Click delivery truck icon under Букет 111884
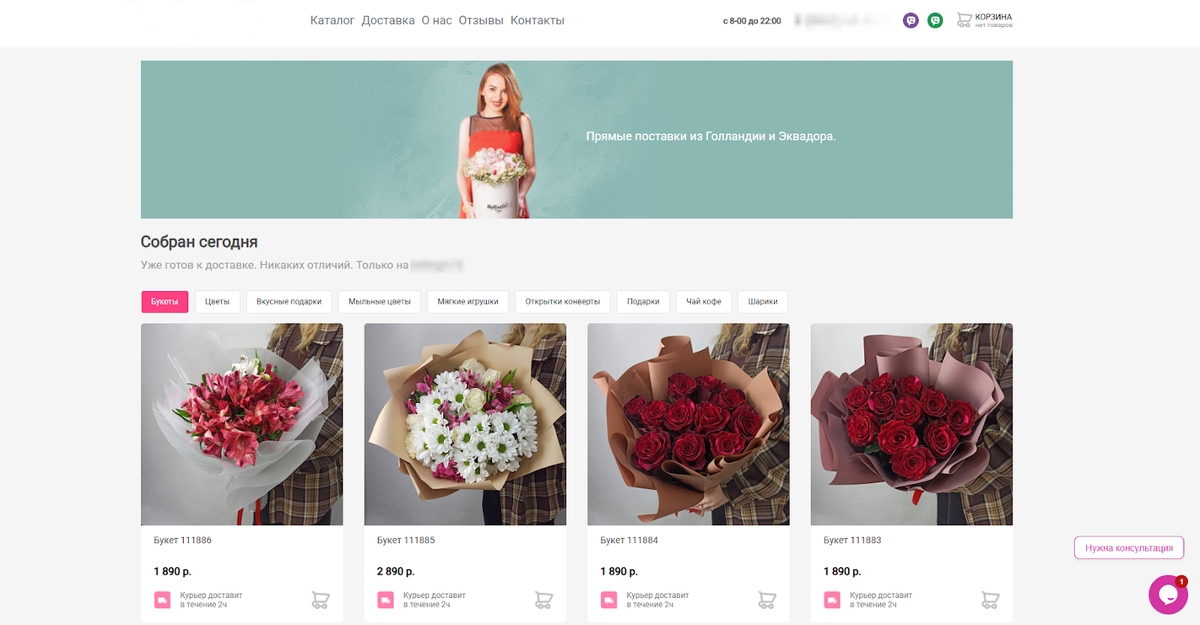 coord(609,600)
